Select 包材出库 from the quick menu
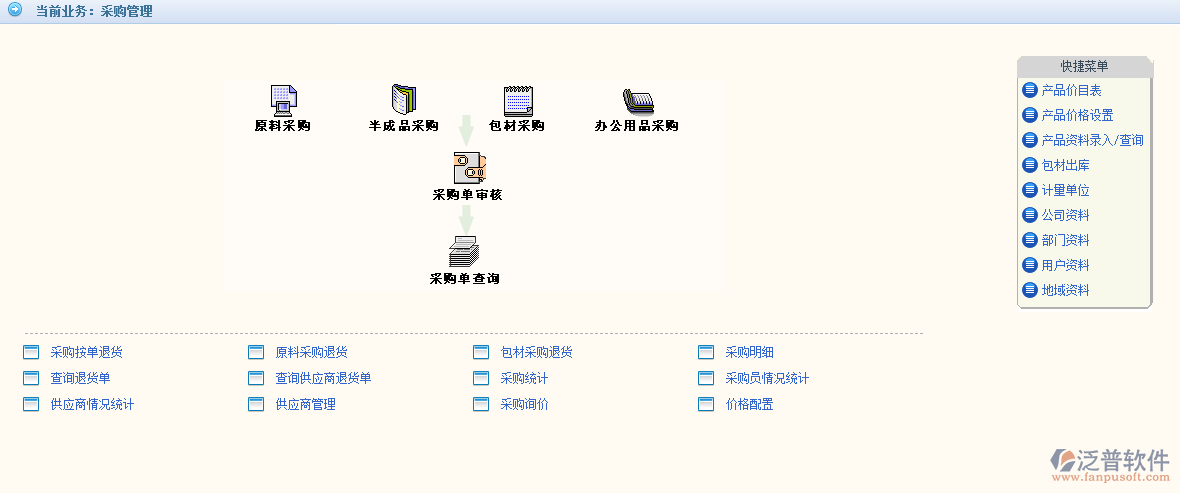Viewport: 1180px width, 493px height. pyautogui.click(x=1065, y=165)
